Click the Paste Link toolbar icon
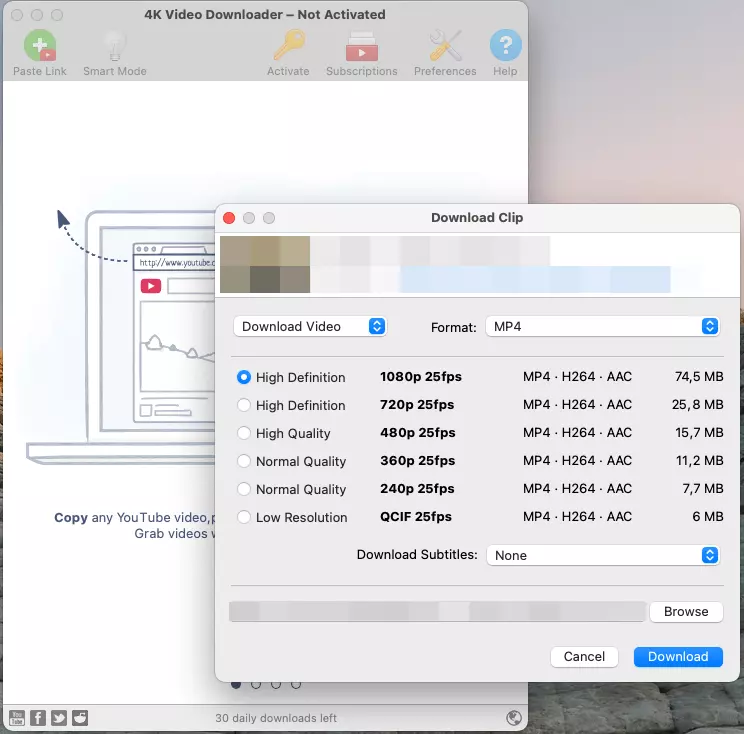The height and width of the screenshot is (734, 744). coord(40,47)
